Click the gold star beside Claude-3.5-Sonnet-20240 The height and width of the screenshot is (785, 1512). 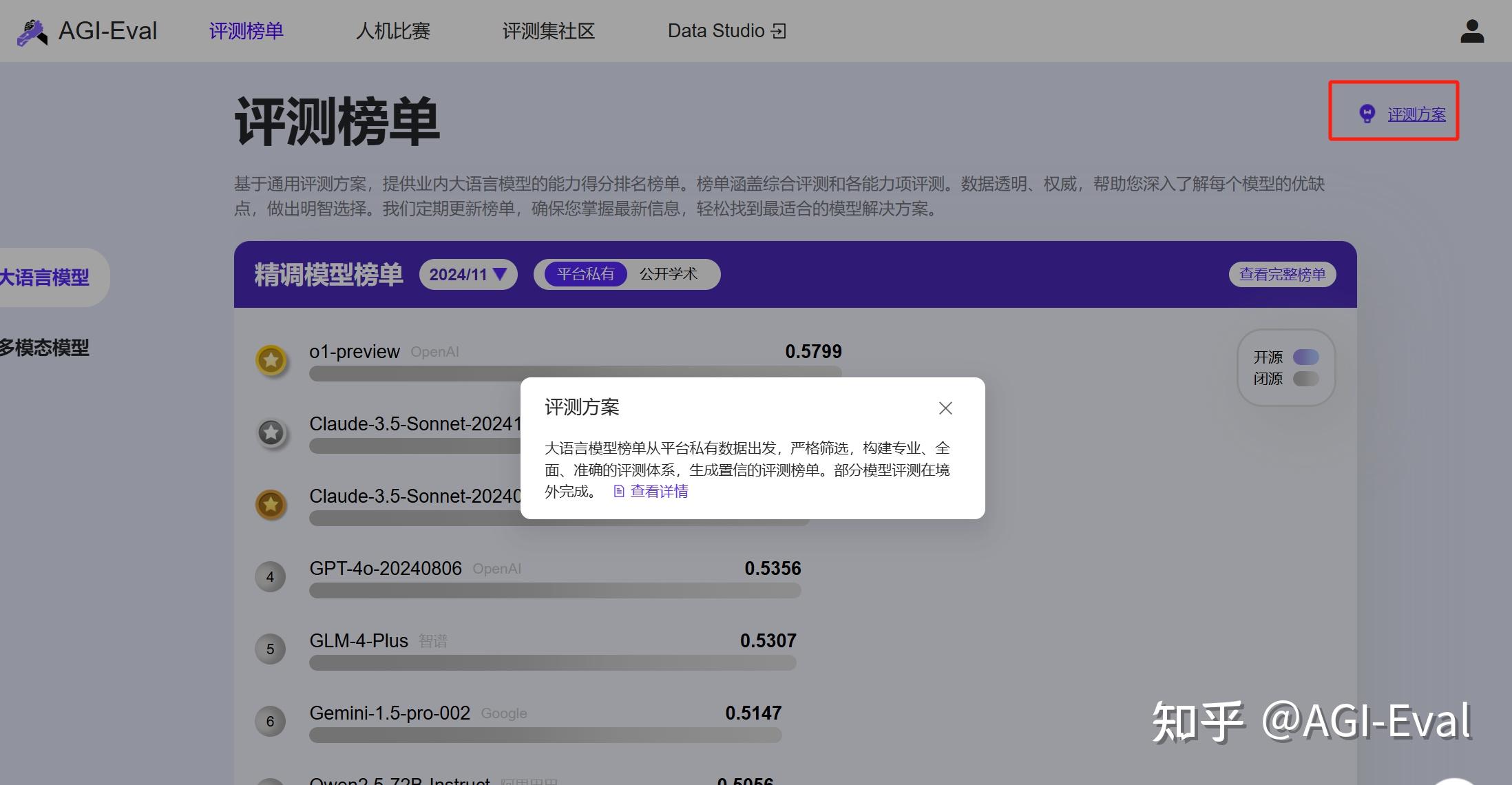point(271,505)
